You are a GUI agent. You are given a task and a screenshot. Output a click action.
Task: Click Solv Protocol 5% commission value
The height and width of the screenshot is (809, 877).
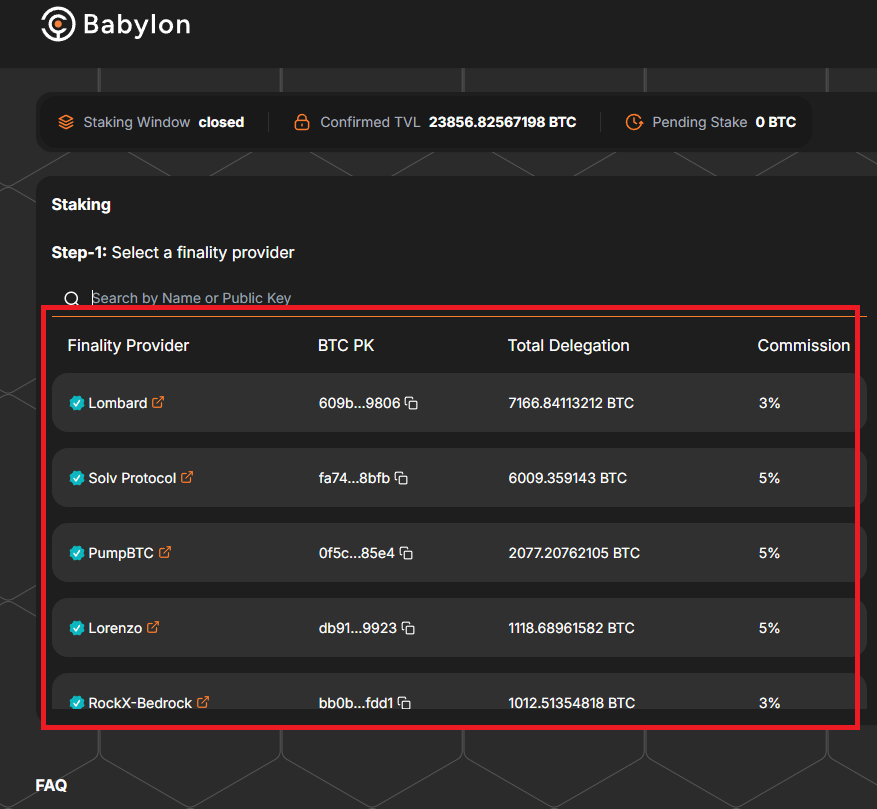769,478
